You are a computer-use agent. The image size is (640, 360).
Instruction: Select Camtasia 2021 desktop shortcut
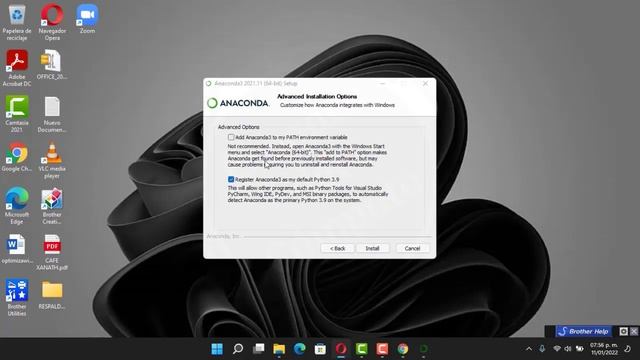pyautogui.click(x=17, y=114)
